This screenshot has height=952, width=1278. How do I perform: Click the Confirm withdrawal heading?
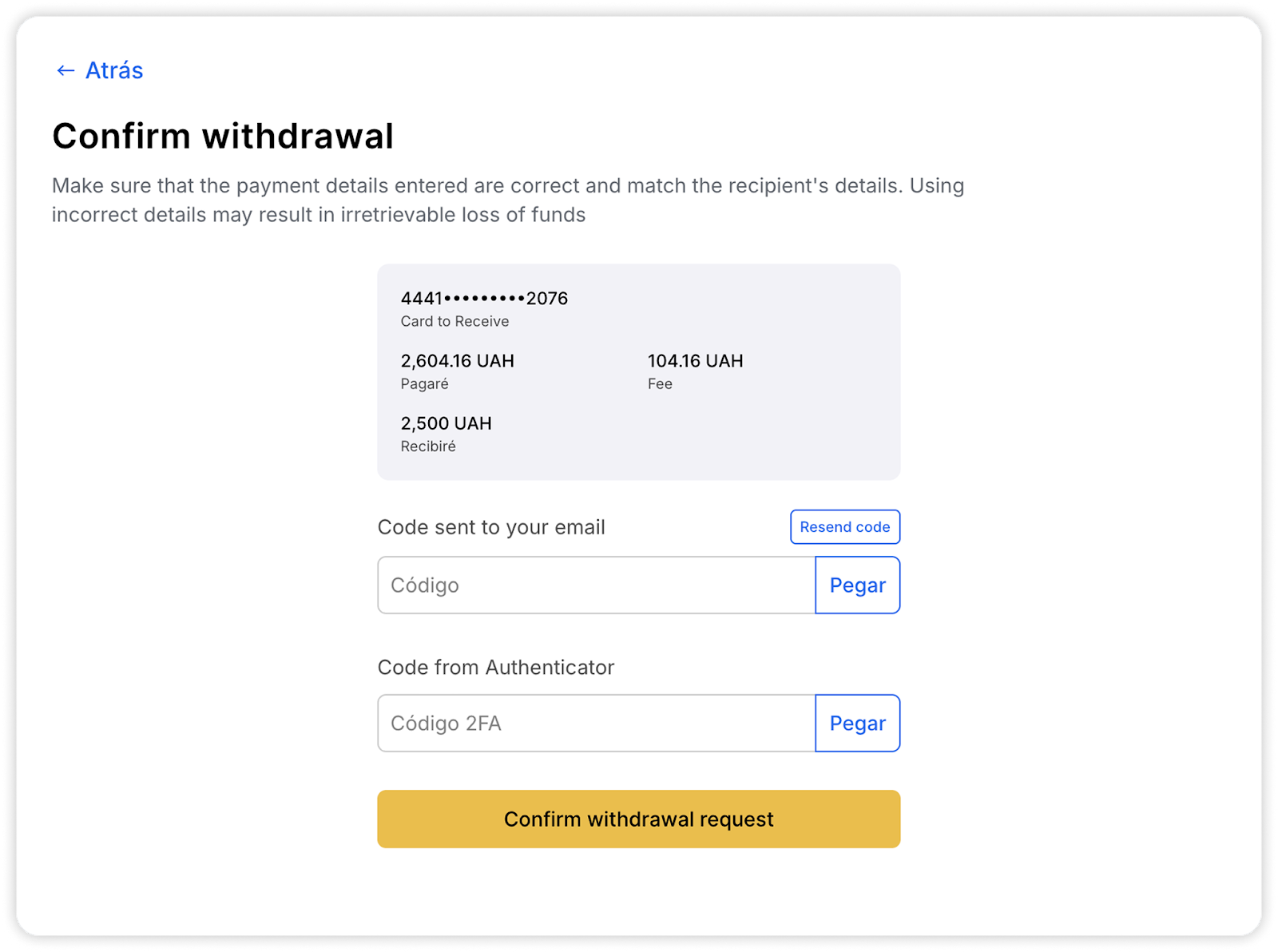(223, 136)
